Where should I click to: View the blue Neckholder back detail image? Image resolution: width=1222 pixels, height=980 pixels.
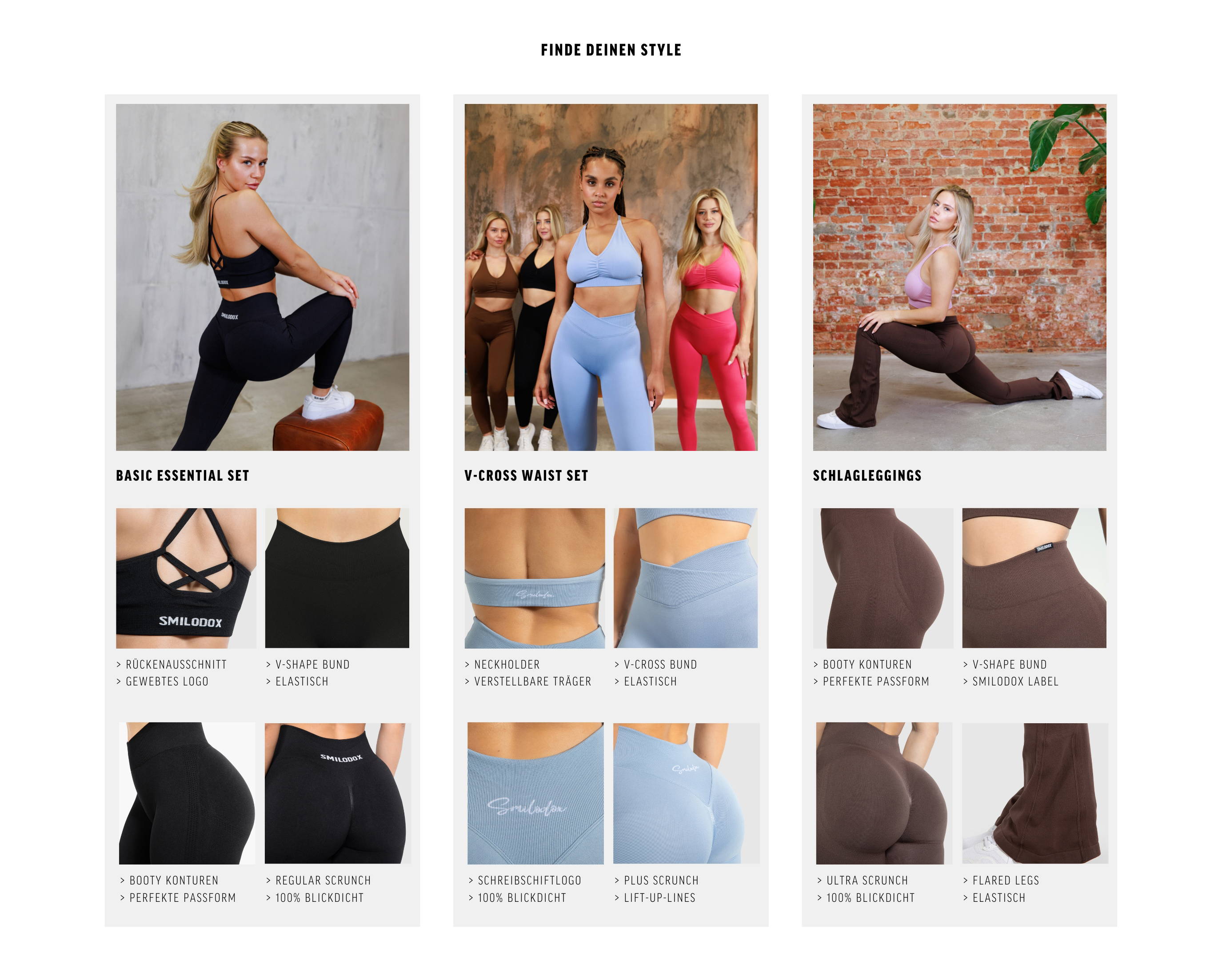coord(535,578)
